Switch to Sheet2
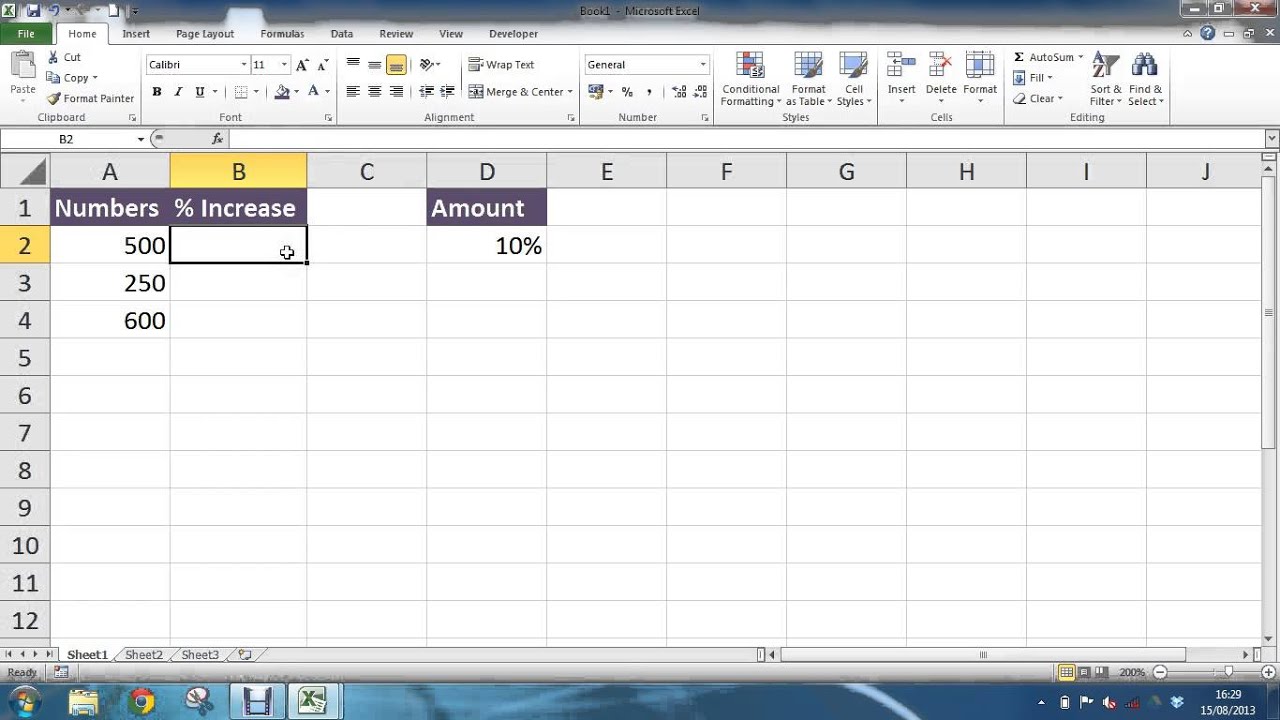The image size is (1280, 720). point(142,654)
